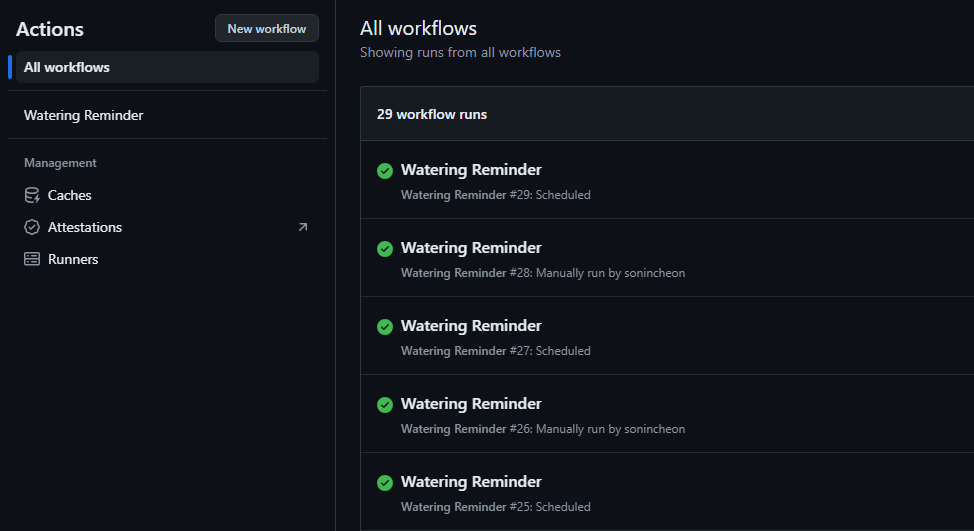Click 'Watering Reminder #26: Manually run by sonincheon' text
974x531 pixels.
pyautogui.click(x=543, y=429)
